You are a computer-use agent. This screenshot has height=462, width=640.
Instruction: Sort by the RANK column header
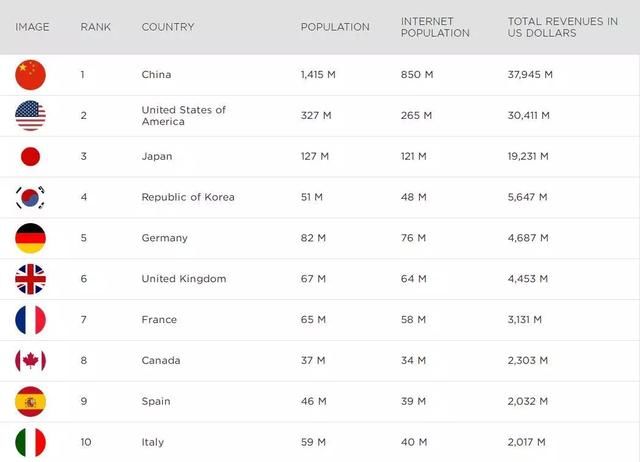[x=96, y=27]
